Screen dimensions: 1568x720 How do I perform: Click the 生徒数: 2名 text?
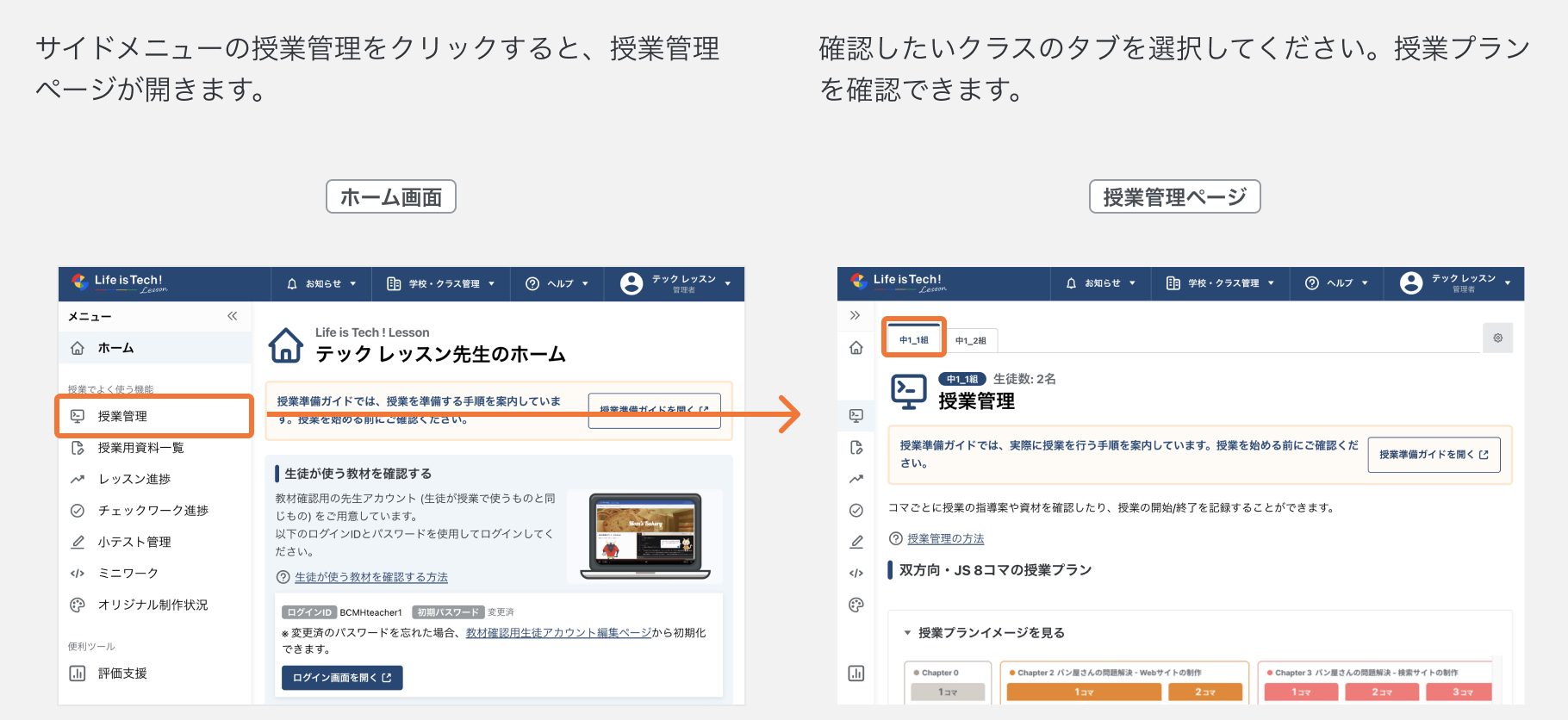click(x=1024, y=379)
